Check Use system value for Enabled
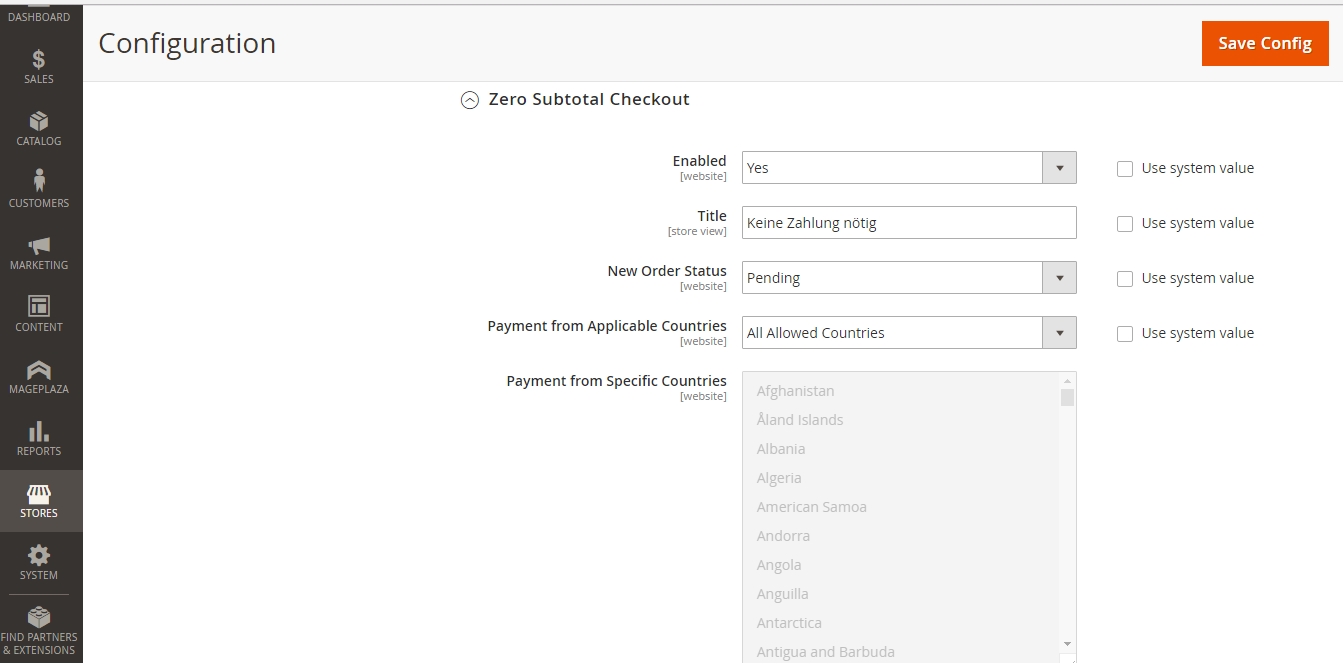Screen dimensions: 1343x663 [x=1124, y=168]
